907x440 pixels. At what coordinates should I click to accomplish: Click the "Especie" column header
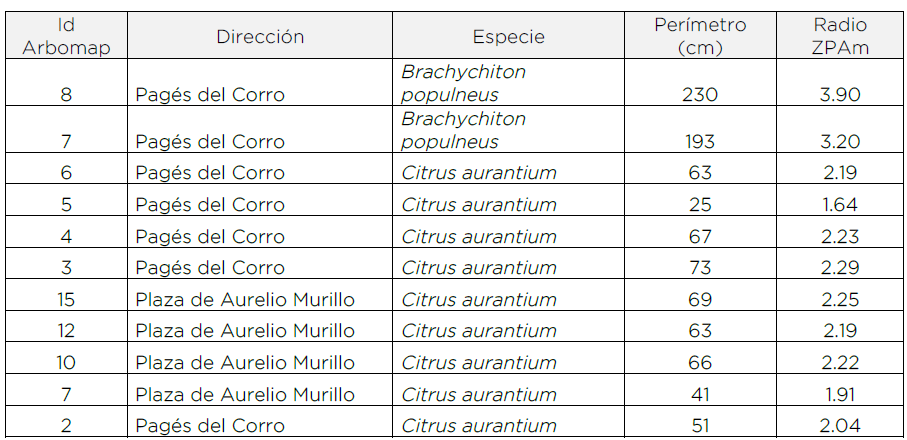tap(509, 37)
